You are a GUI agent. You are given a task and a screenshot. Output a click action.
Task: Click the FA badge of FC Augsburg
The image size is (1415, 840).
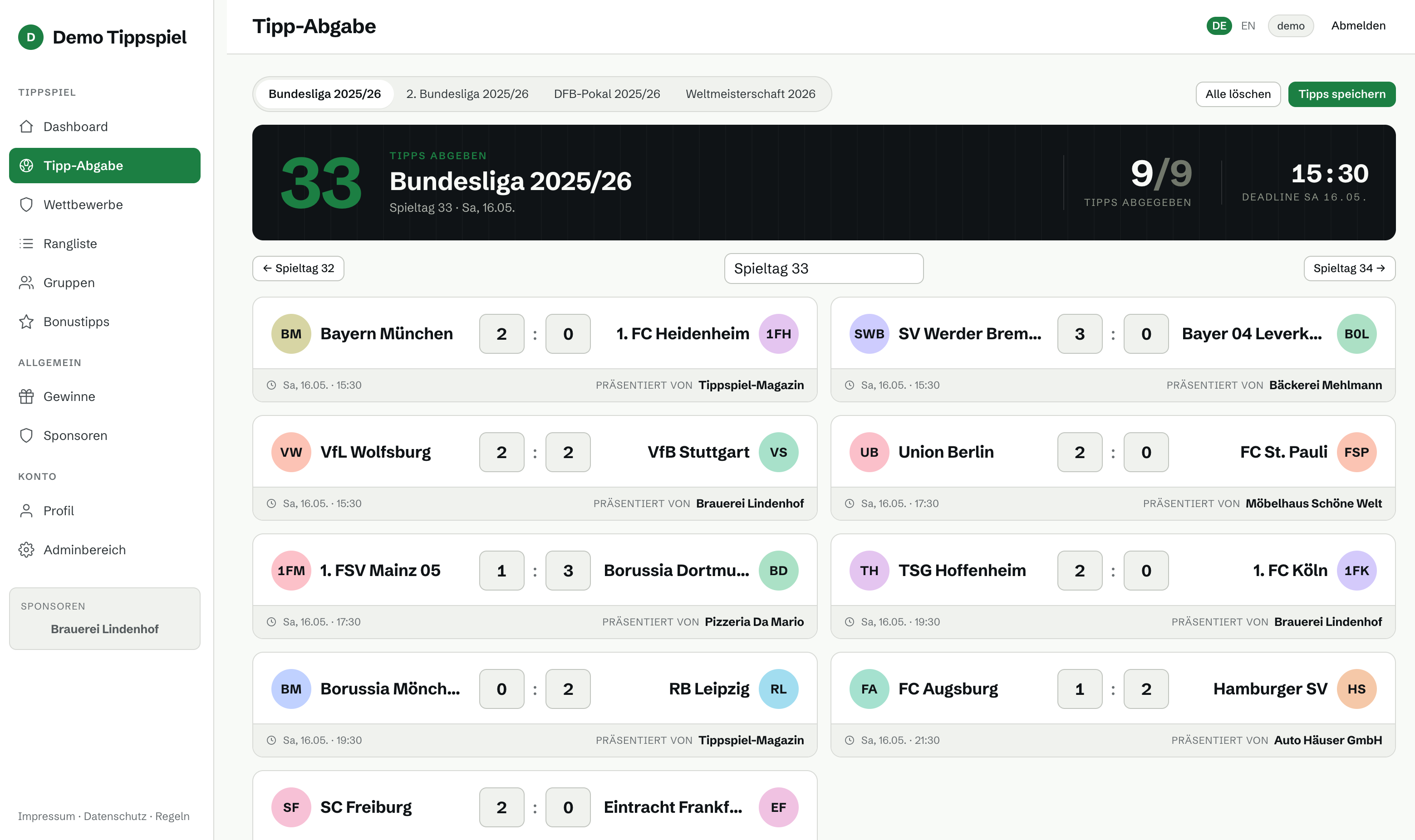click(x=869, y=689)
